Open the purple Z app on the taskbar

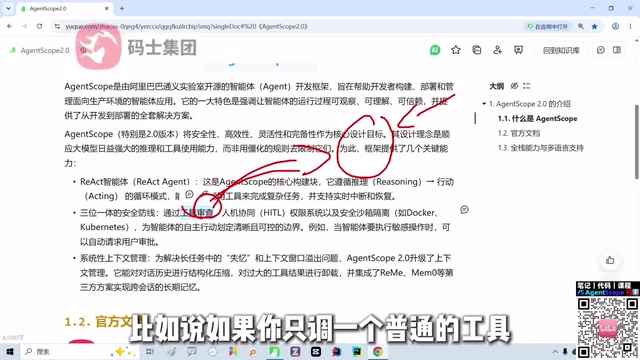[x=295, y=351]
